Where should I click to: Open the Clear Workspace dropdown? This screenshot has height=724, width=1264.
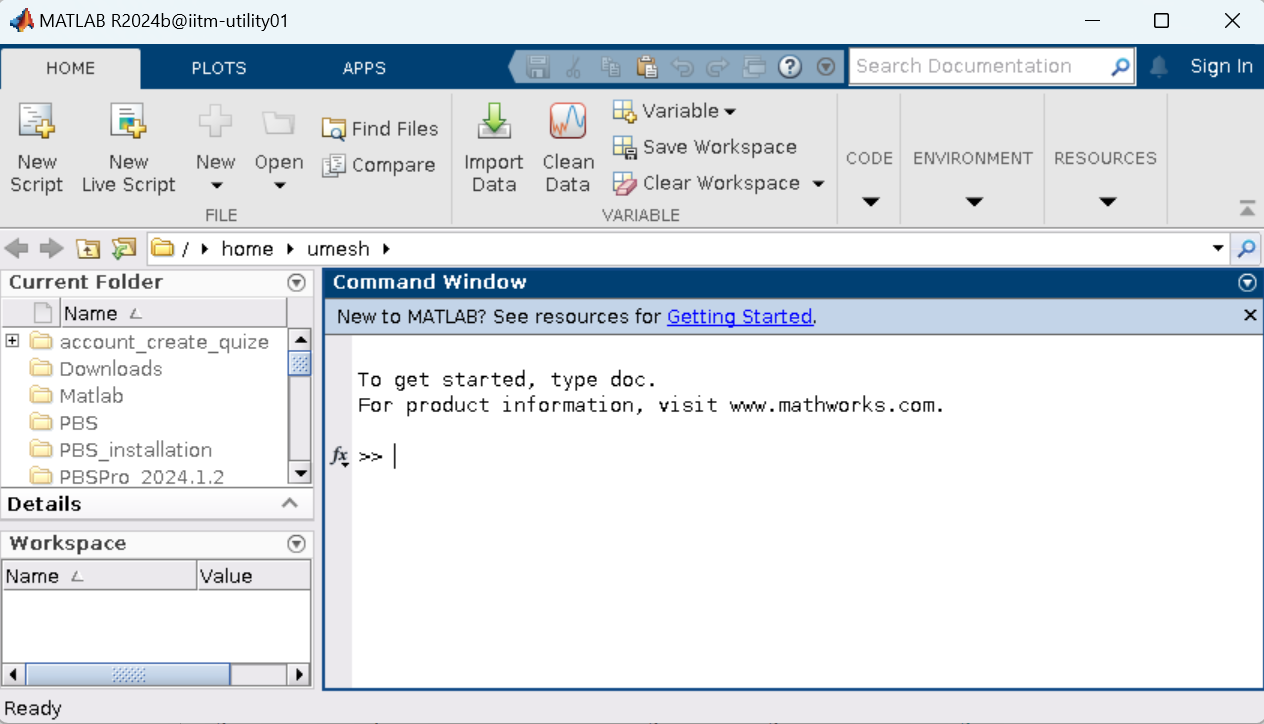pyautogui.click(x=818, y=183)
